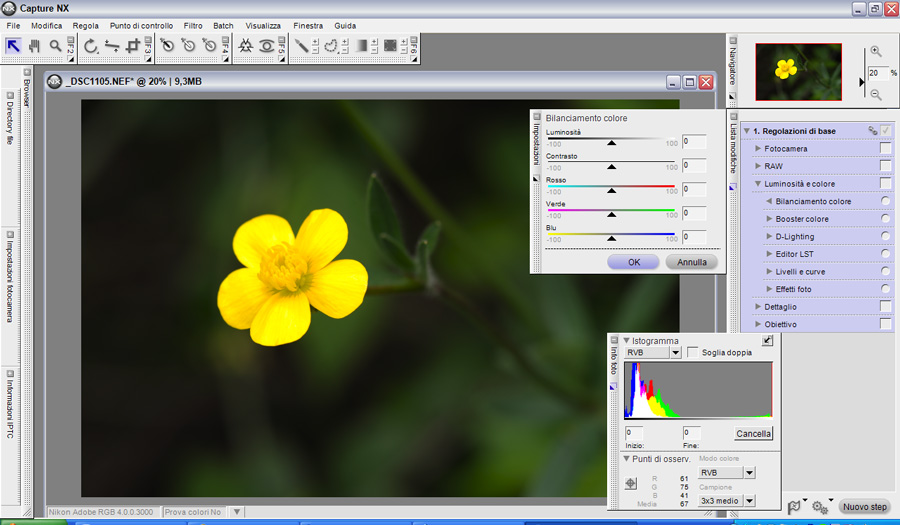This screenshot has height=525, width=900.
Task: Click the Nuovo step button
Action: pos(864,507)
